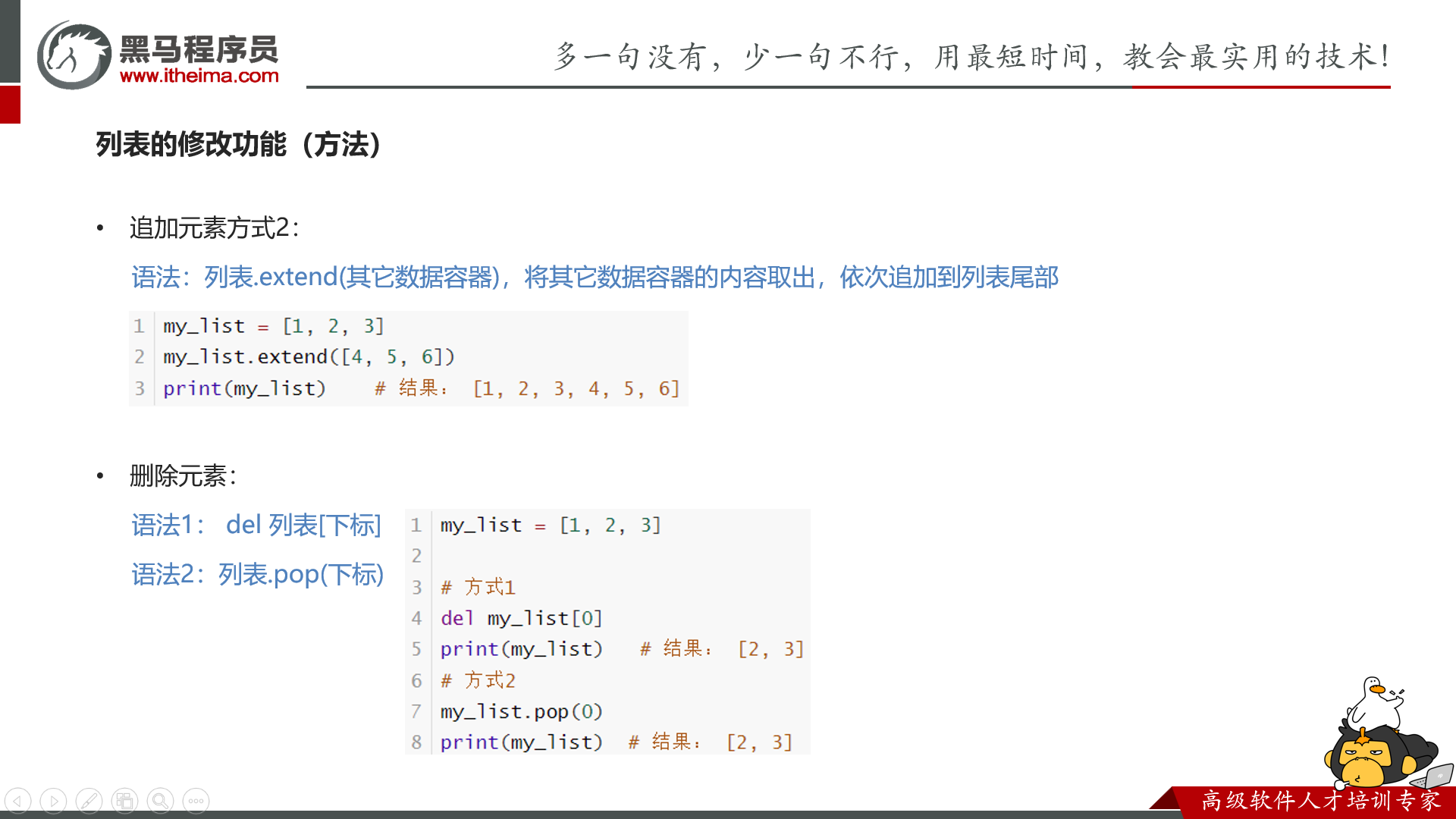Click the my_list.pop(0) code line

[x=521, y=711]
